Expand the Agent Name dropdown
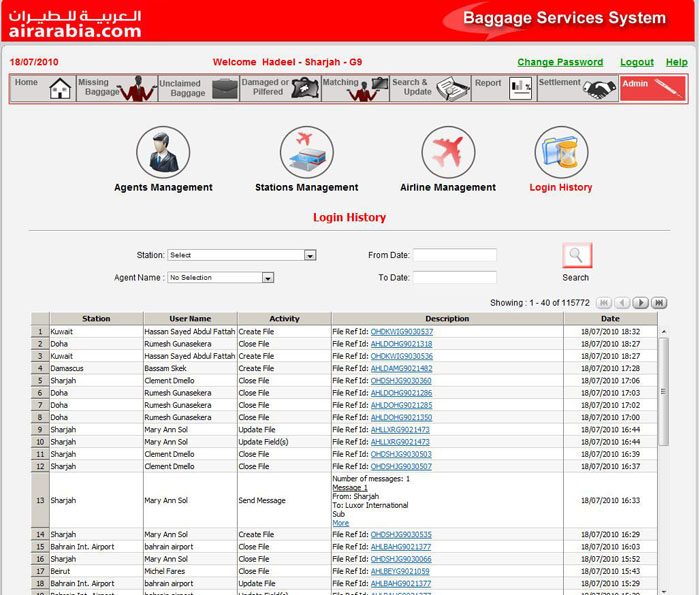 (x=268, y=278)
